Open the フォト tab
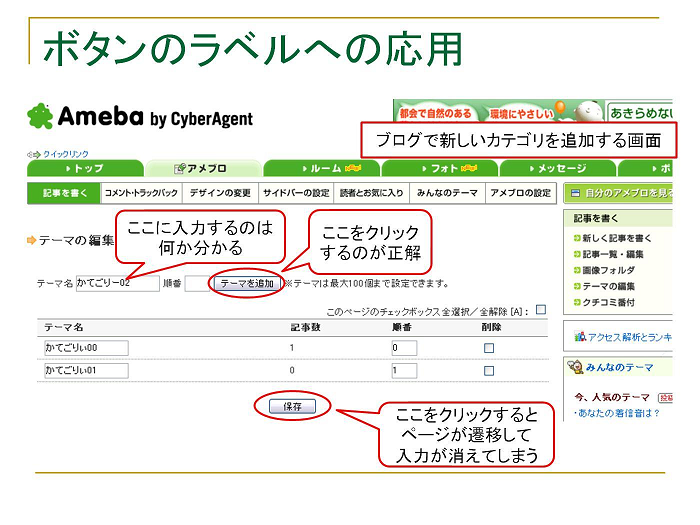Viewport: 700px width, 525px height. tap(440, 169)
